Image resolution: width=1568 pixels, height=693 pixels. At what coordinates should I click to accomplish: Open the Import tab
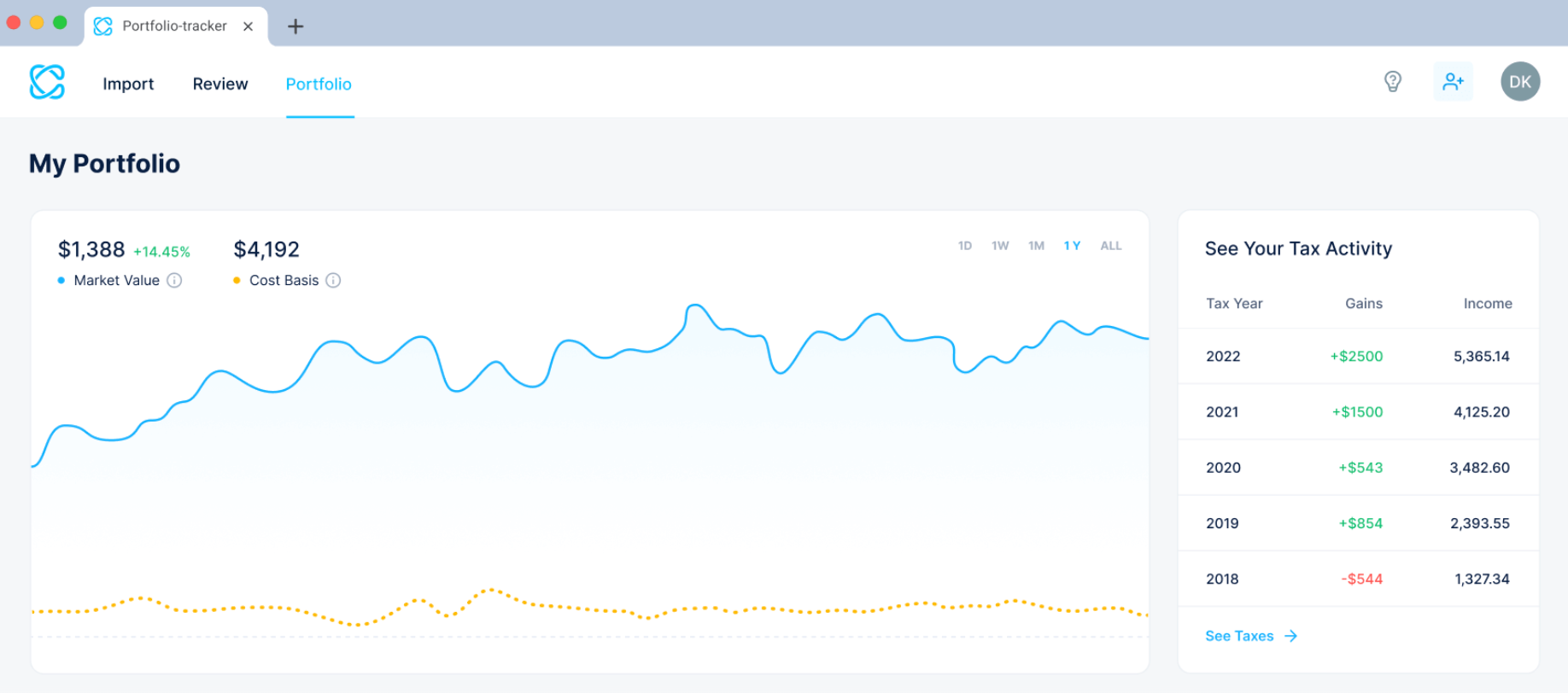(128, 84)
